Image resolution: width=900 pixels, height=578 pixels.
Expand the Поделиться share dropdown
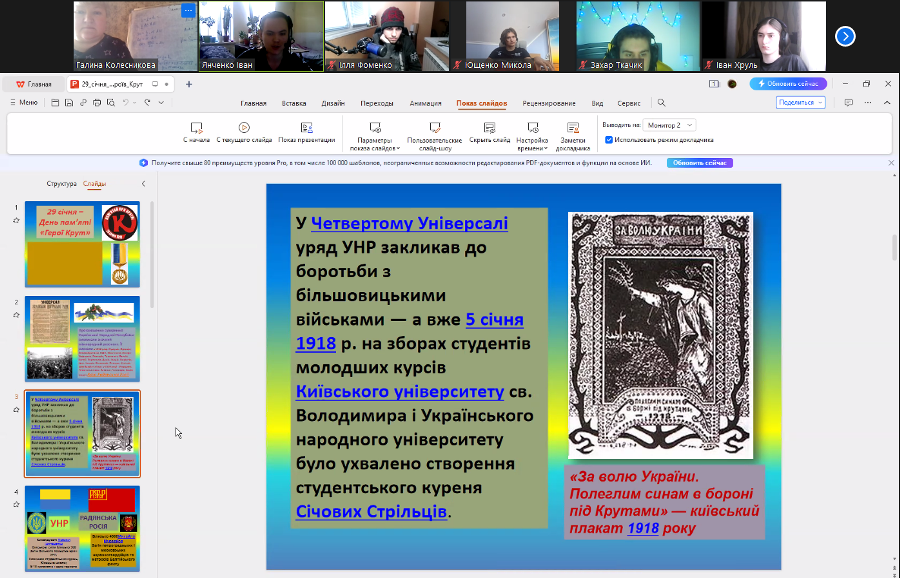tap(820, 103)
